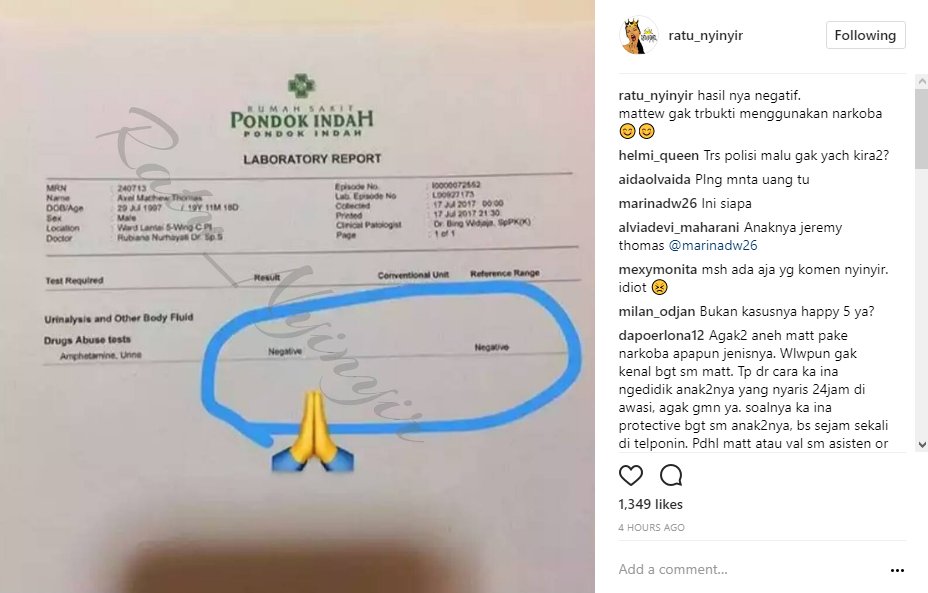Click the comments scrollbar up arrow

click(x=921, y=80)
